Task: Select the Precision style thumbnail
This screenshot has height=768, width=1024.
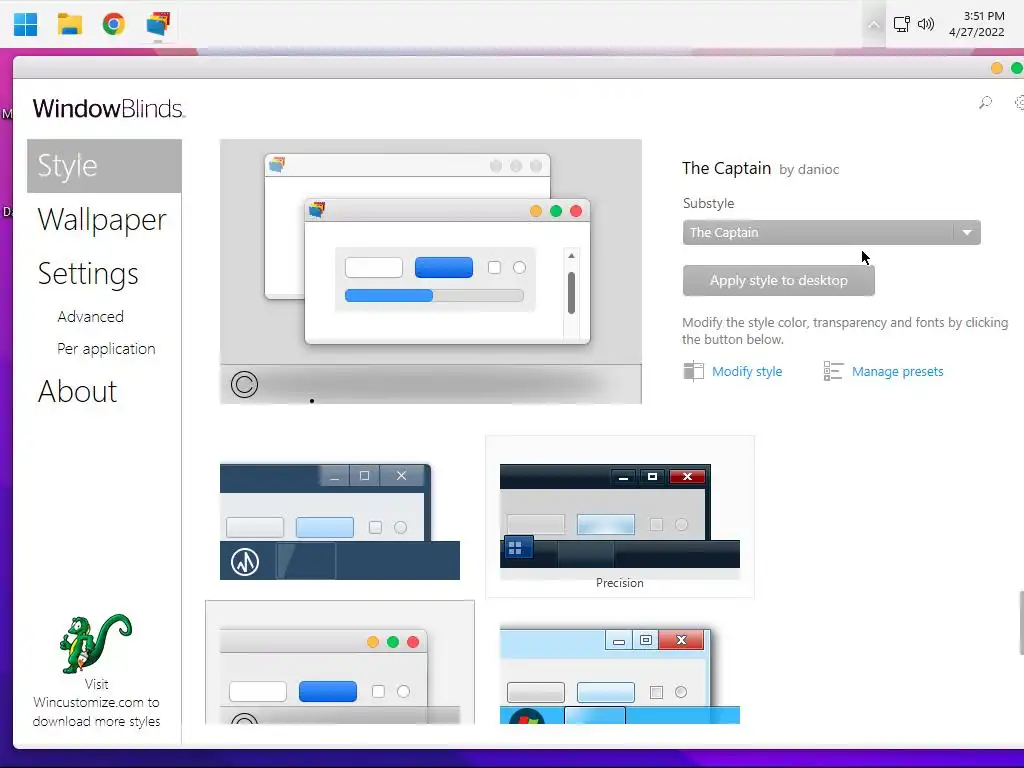Action: pyautogui.click(x=620, y=517)
